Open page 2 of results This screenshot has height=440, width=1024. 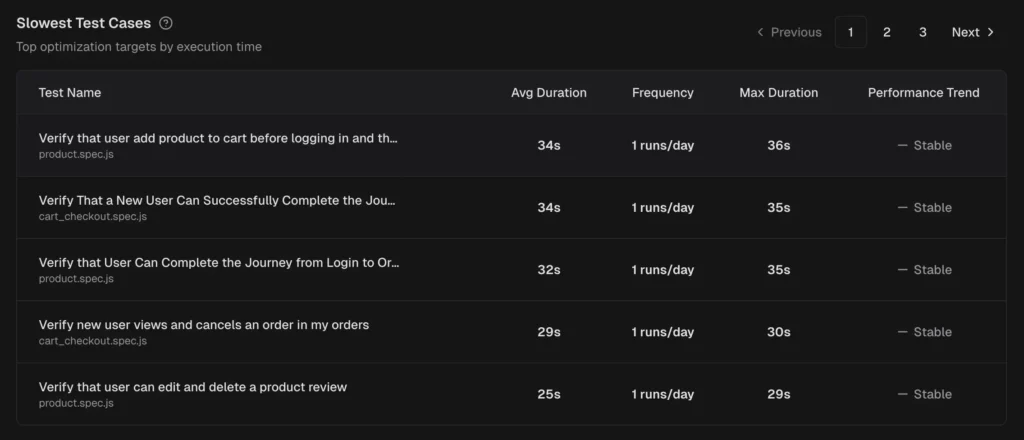pyautogui.click(x=886, y=32)
